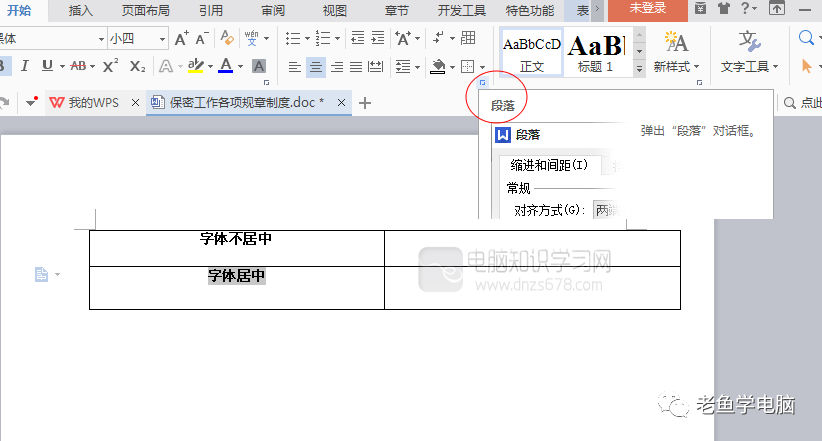Select the 标题 1 style
This screenshot has height=441, width=822.
click(595, 52)
